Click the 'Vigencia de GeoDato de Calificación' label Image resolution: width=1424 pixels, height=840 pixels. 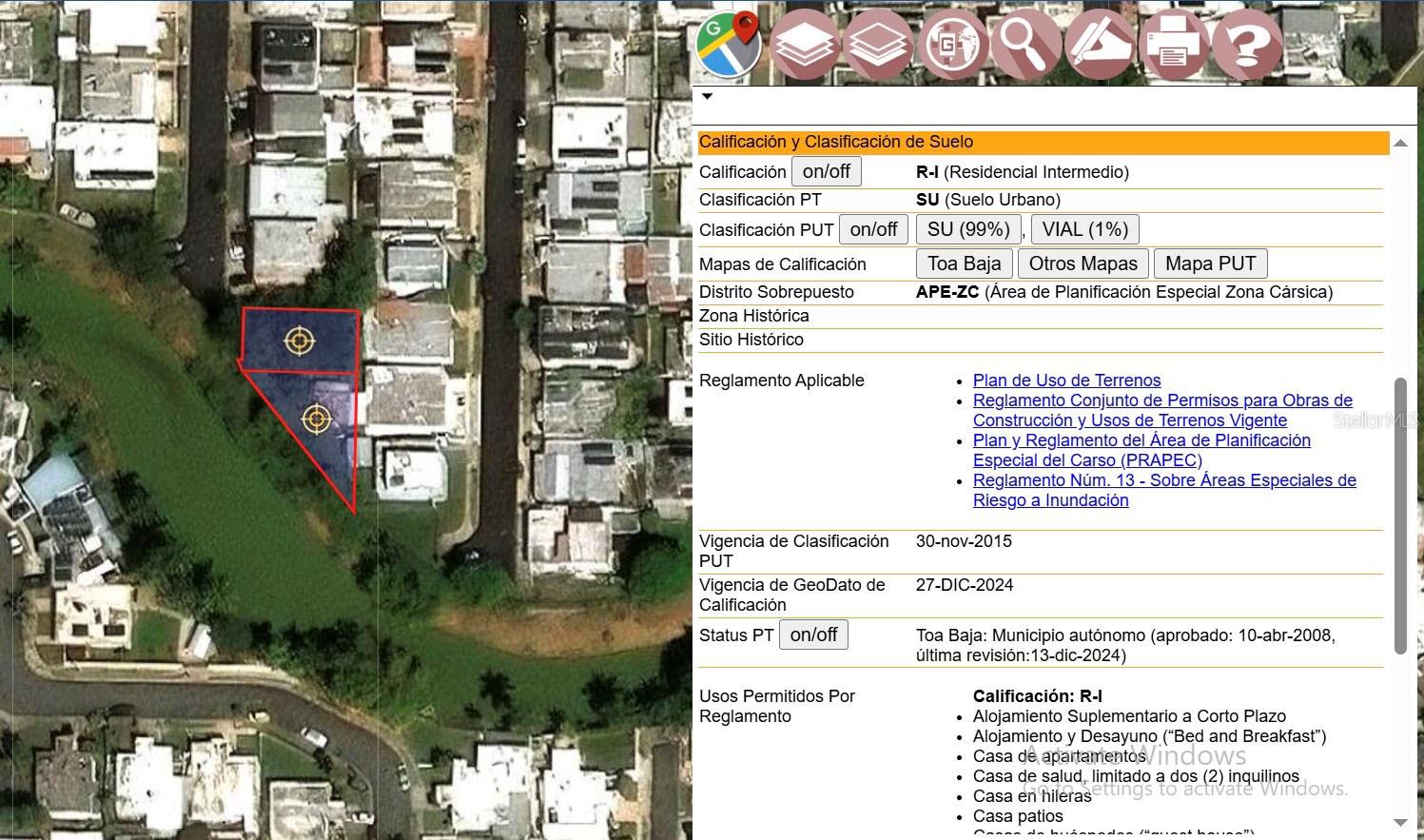coord(792,595)
